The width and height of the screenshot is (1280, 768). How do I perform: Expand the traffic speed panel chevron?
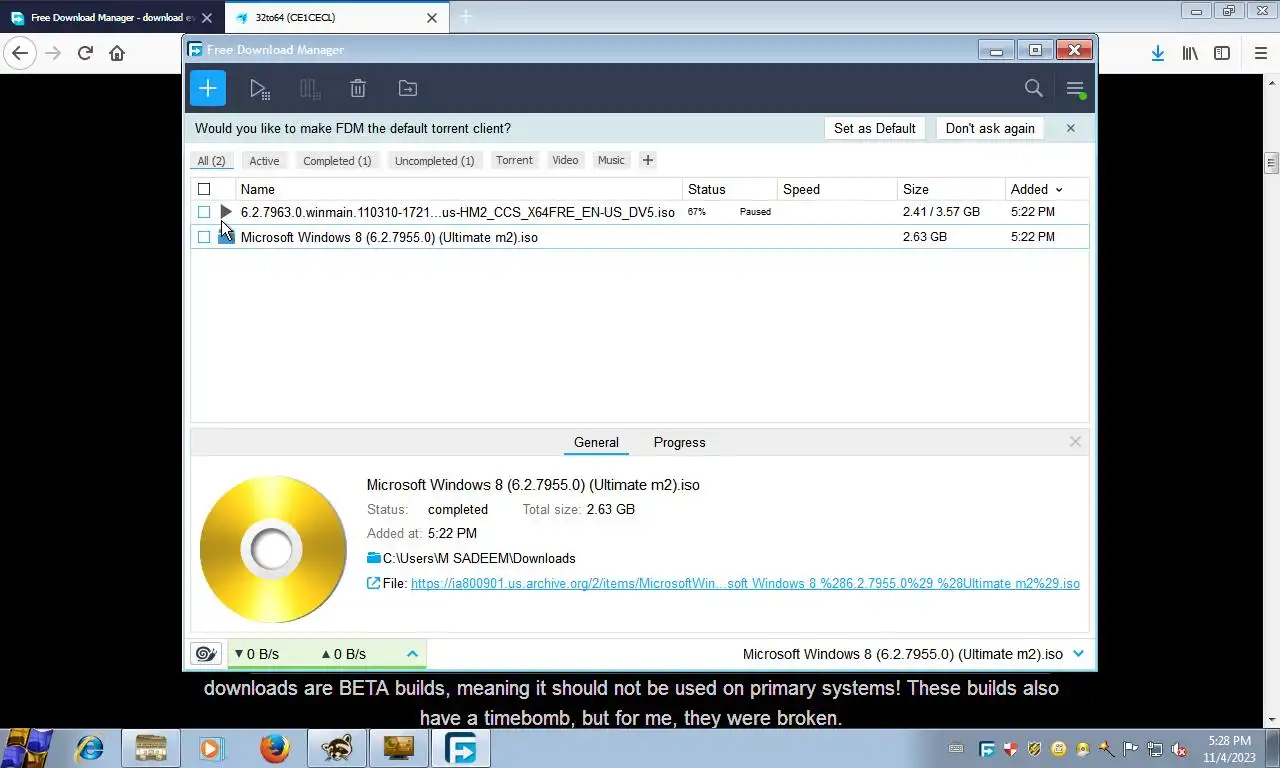pyautogui.click(x=412, y=654)
